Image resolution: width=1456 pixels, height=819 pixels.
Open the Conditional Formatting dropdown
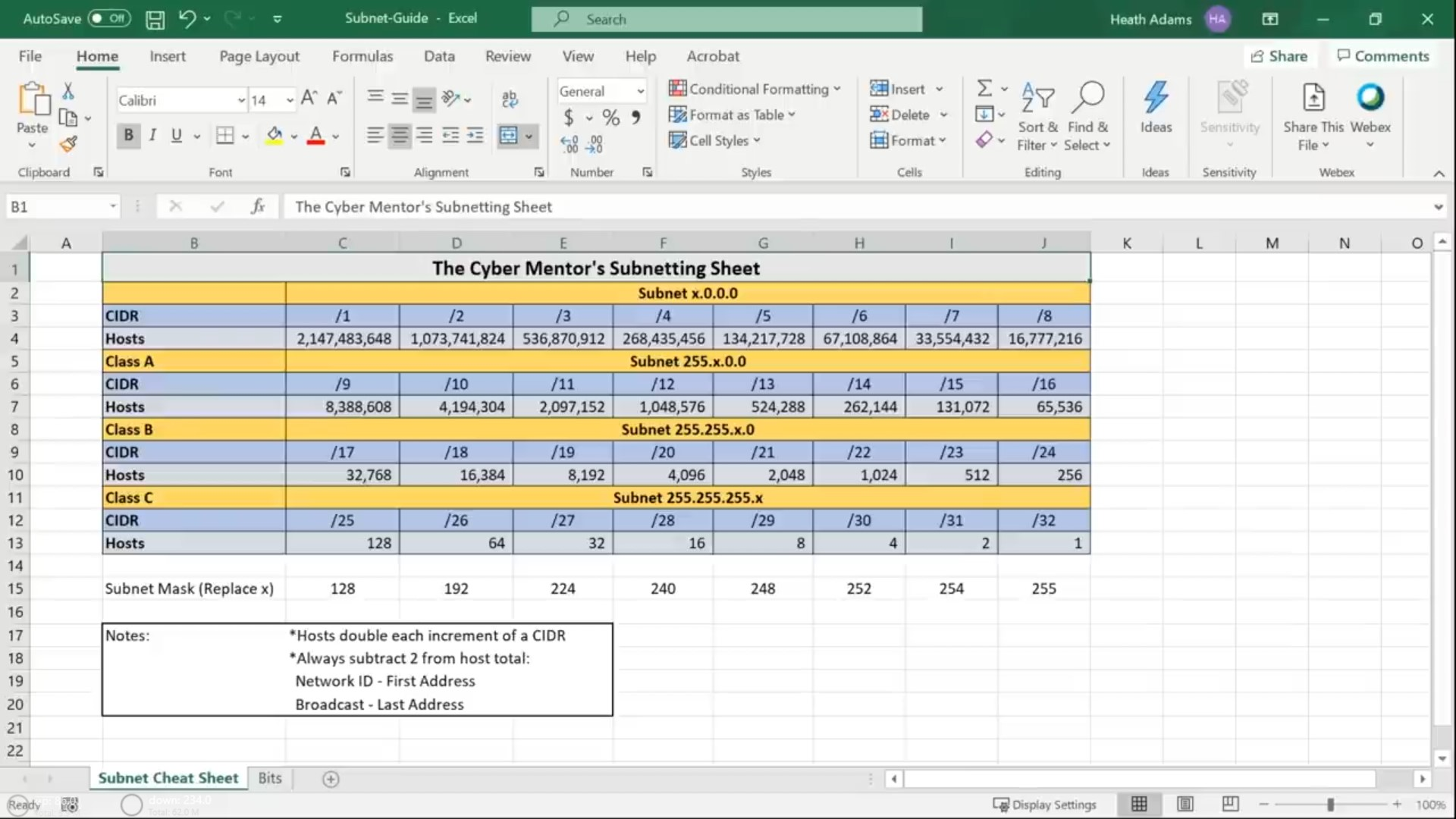click(755, 89)
